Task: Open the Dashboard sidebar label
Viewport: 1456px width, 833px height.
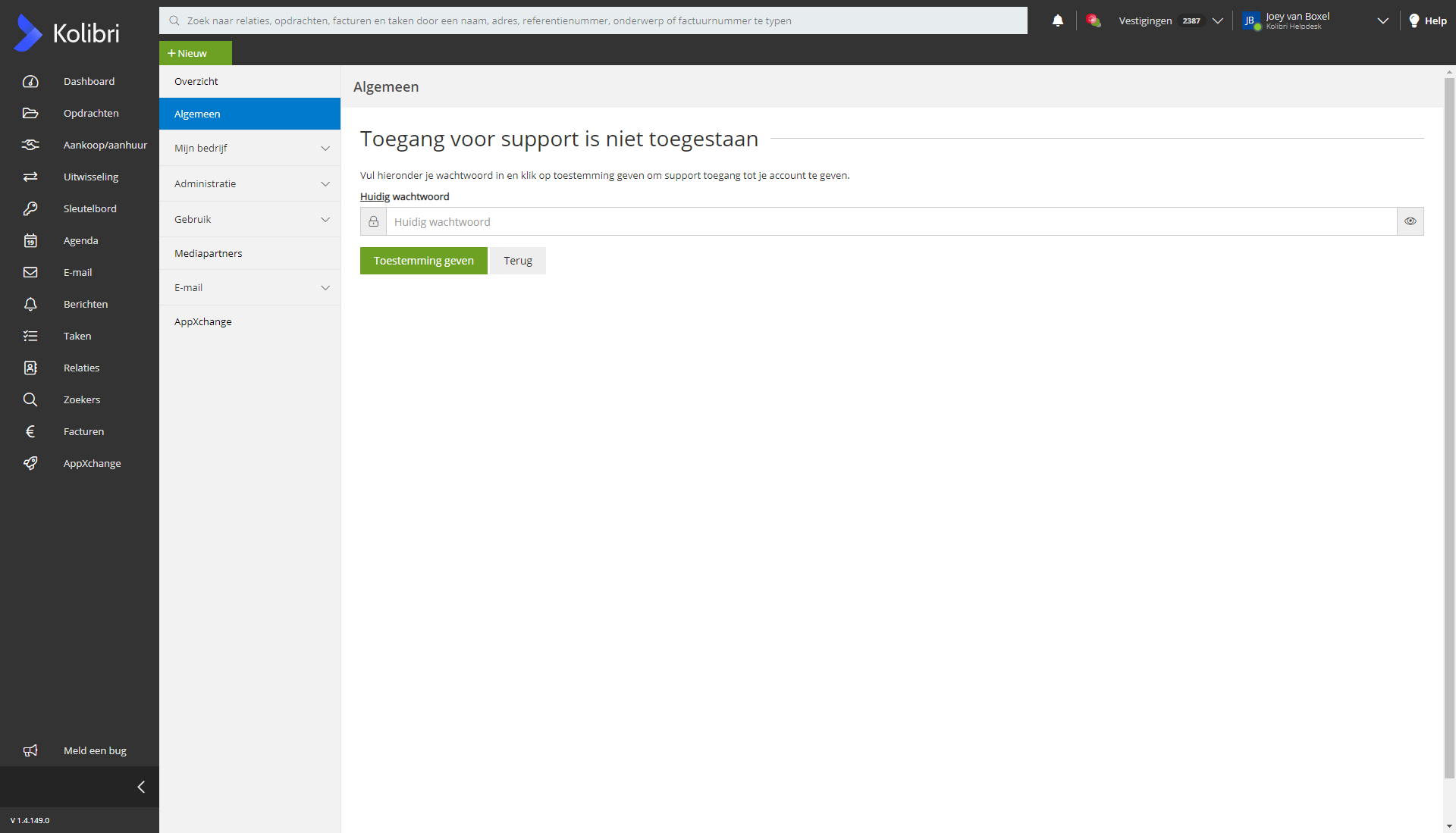Action: 89,81
